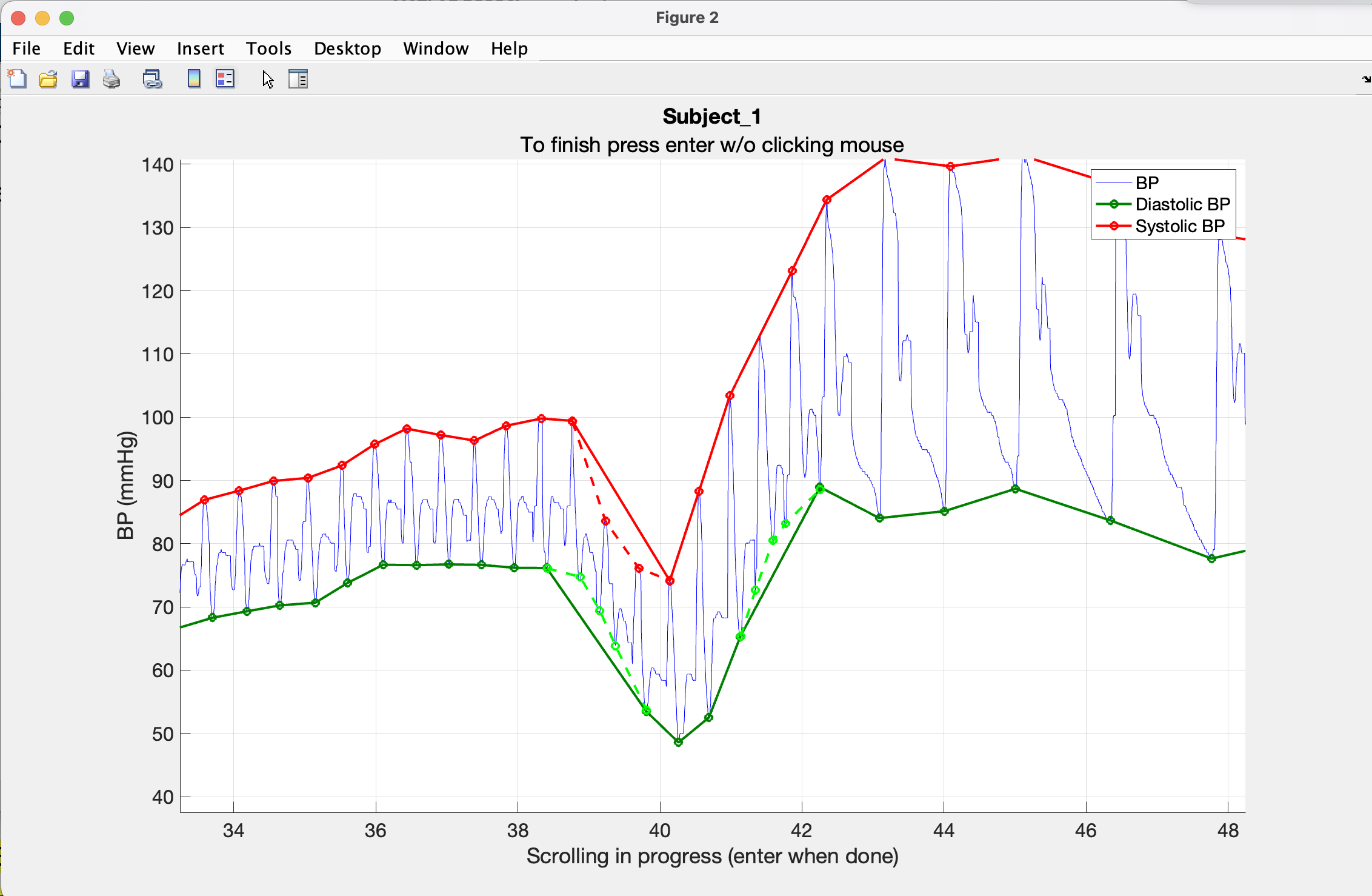Open the View menu
1372x896 pixels.
coord(135,48)
